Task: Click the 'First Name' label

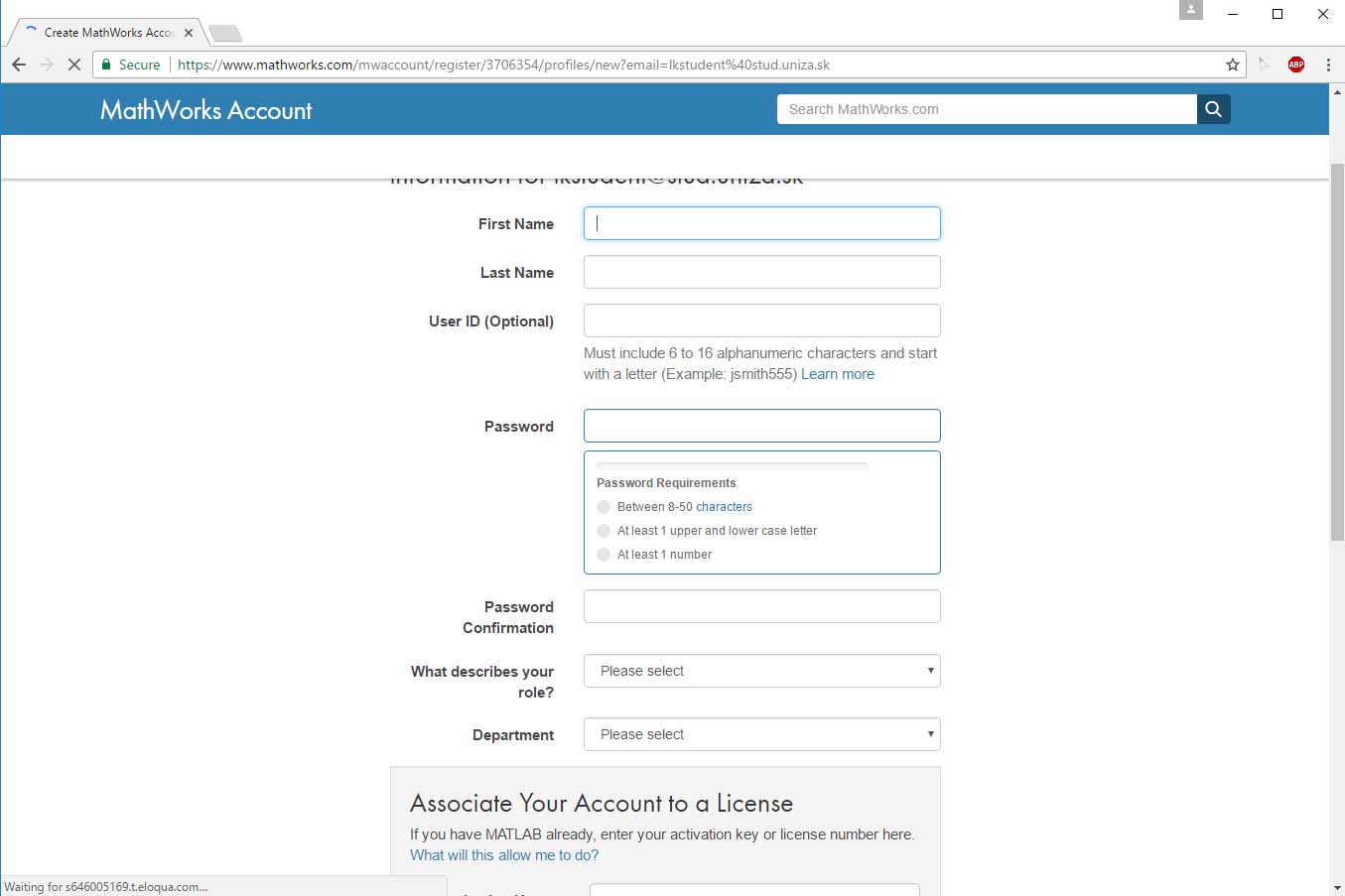Action: point(516,224)
